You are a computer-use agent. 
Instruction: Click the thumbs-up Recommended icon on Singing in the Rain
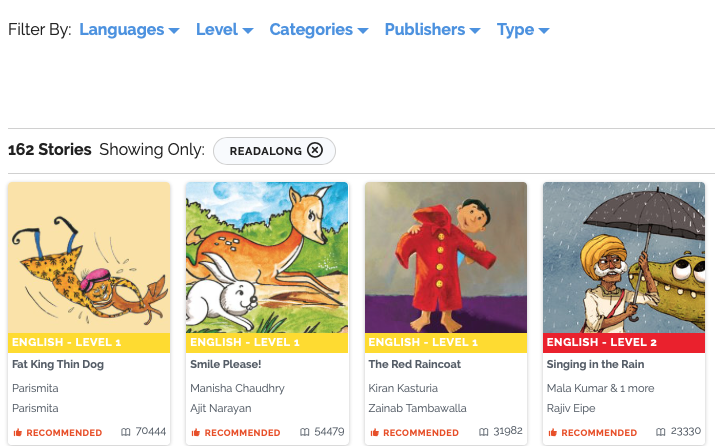tap(552, 433)
